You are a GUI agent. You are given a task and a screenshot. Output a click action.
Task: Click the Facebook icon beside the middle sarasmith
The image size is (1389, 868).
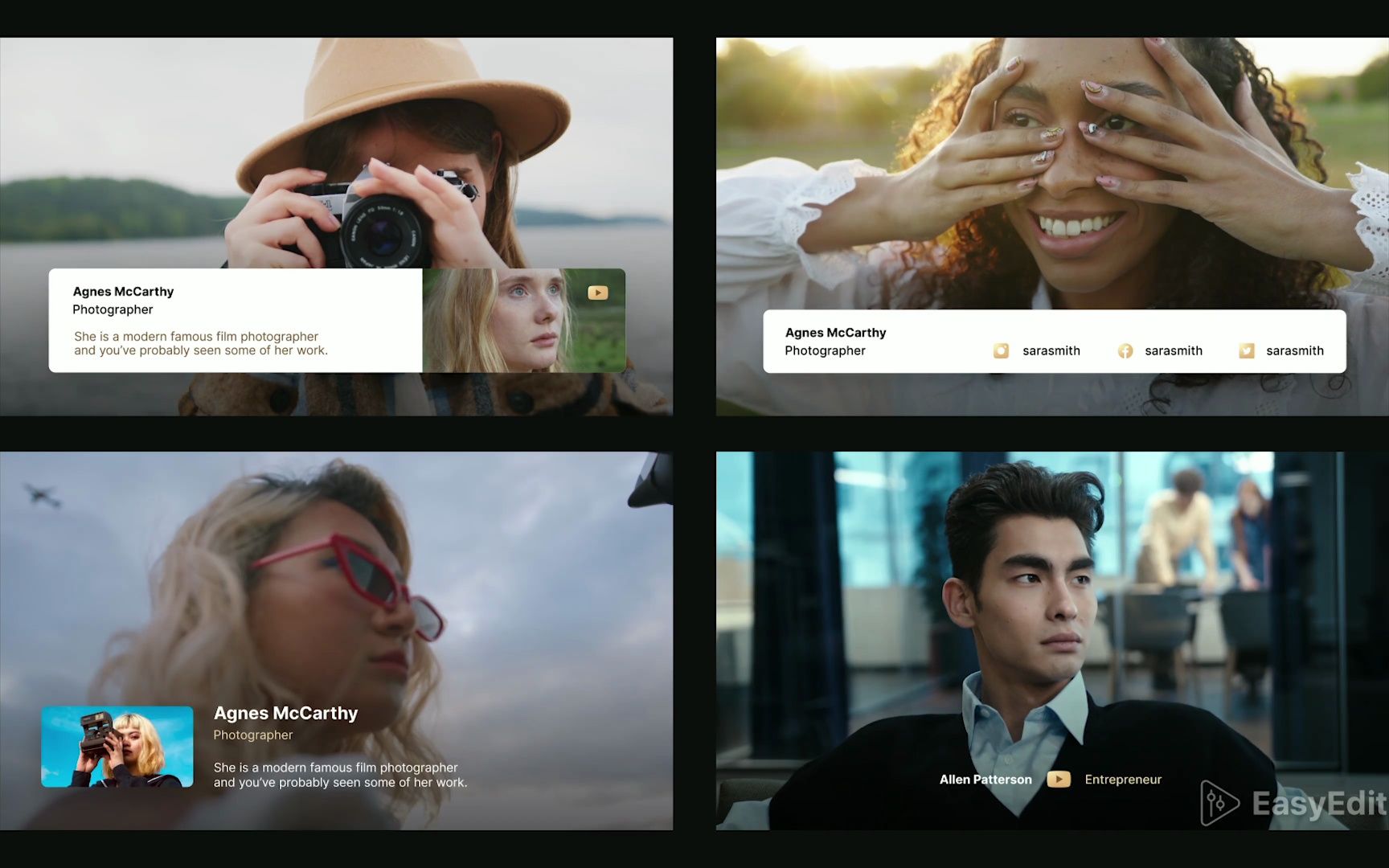(x=1125, y=350)
